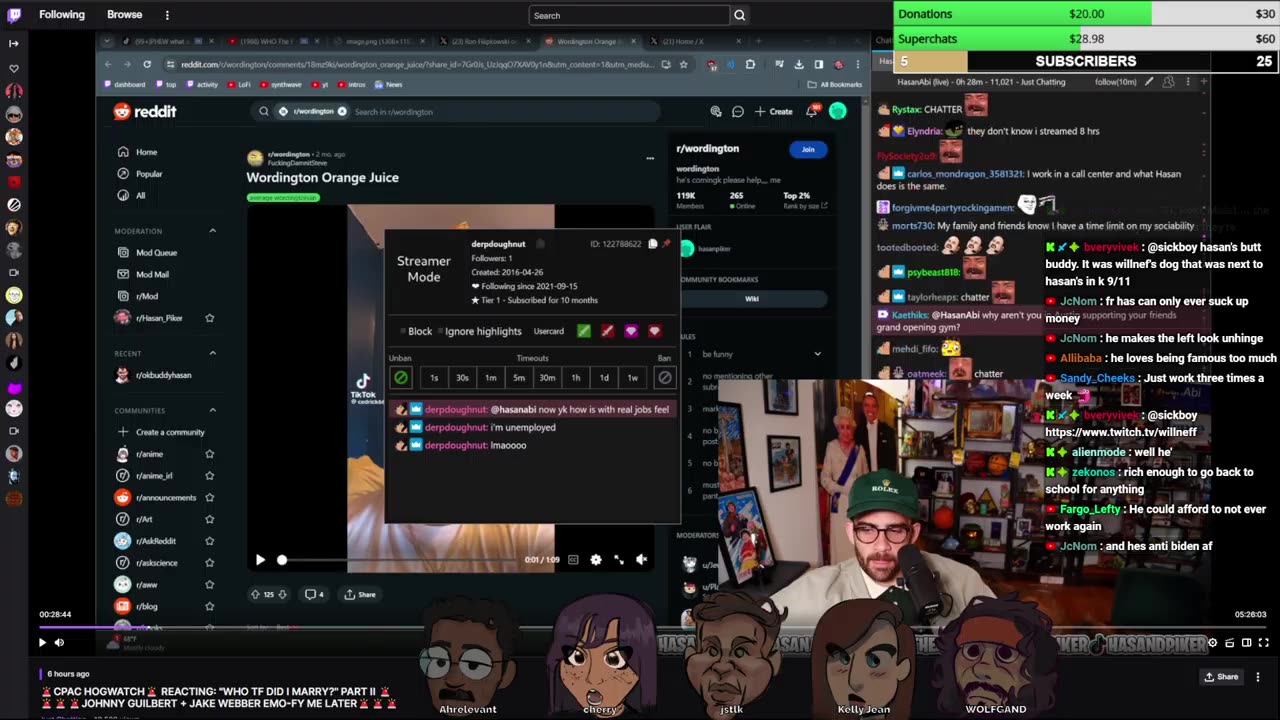The image size is (1280, 720).
Task: Click the green Unban icon
Action: pyautogui.click(x=401, y=377)
